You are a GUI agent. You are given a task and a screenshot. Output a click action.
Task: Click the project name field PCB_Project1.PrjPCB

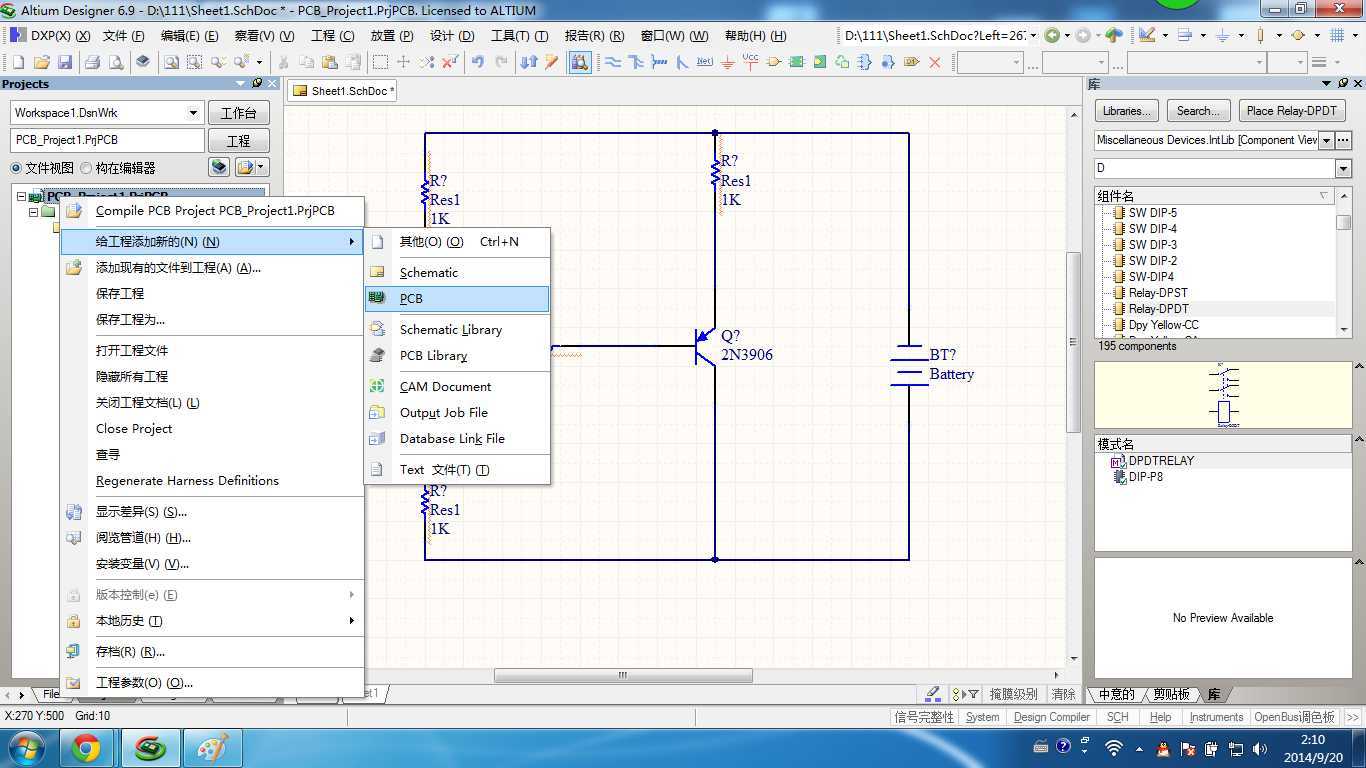click(x=107, y=141)
